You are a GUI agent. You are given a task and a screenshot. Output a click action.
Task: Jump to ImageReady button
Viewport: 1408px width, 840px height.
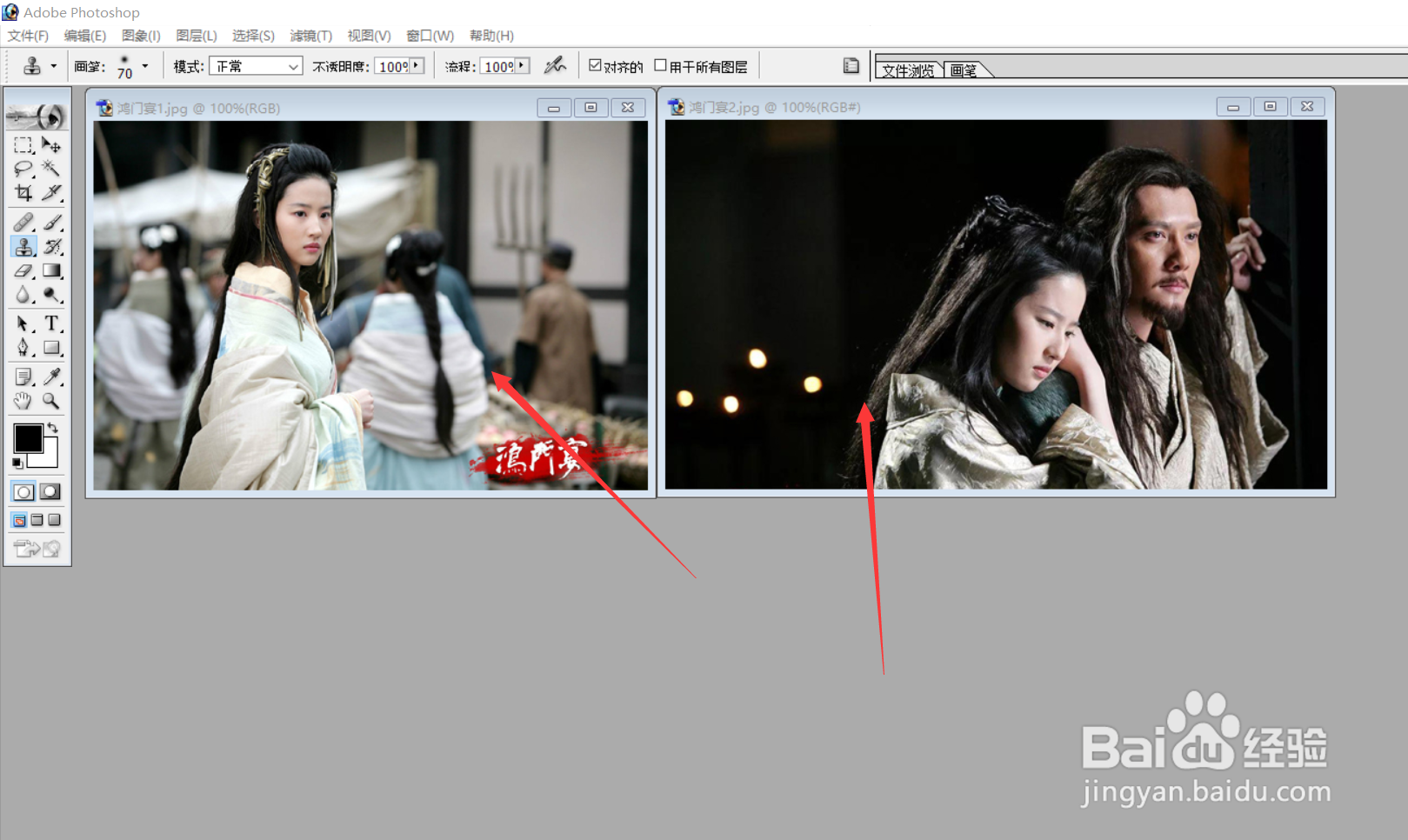tap(37, 548)
